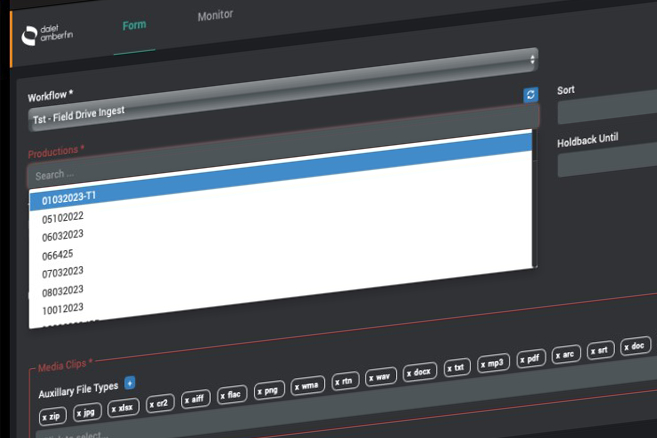Screen dimensions: 657x438
Task: Open the Form tab
Action: (x=134, y=26)
